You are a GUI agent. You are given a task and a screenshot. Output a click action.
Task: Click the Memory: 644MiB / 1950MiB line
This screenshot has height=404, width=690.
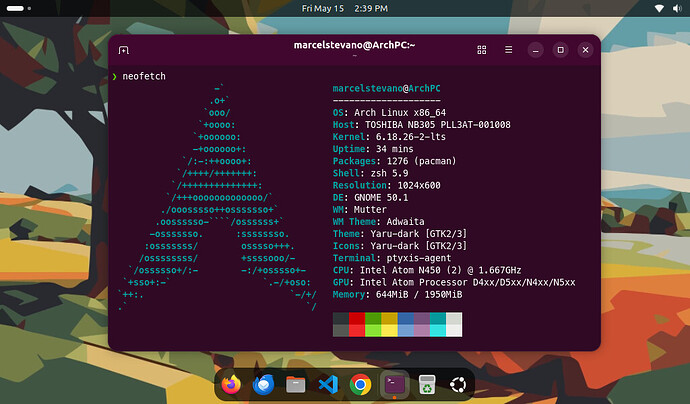[397, 294]
